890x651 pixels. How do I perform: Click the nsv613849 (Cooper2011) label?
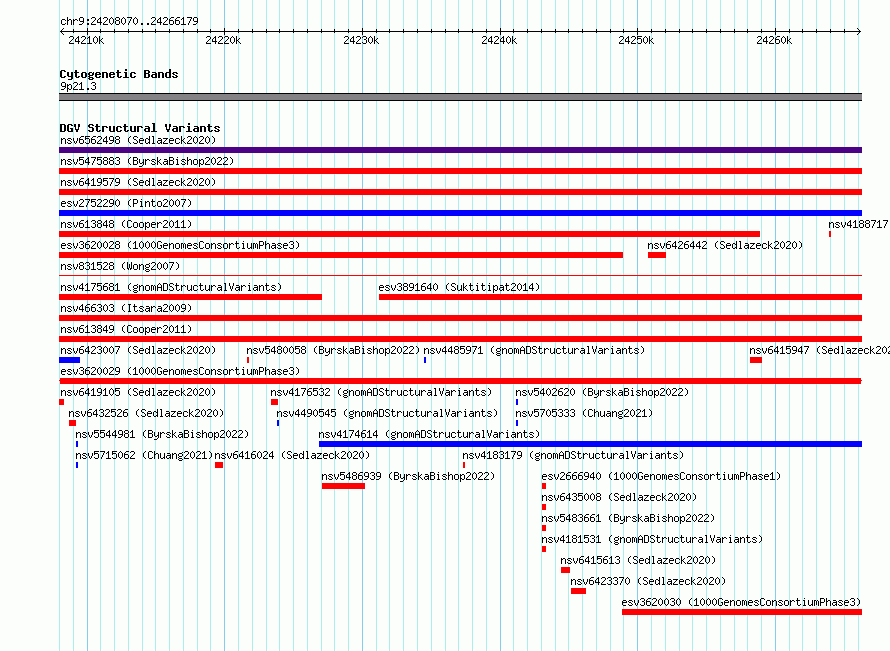(126, 329)
